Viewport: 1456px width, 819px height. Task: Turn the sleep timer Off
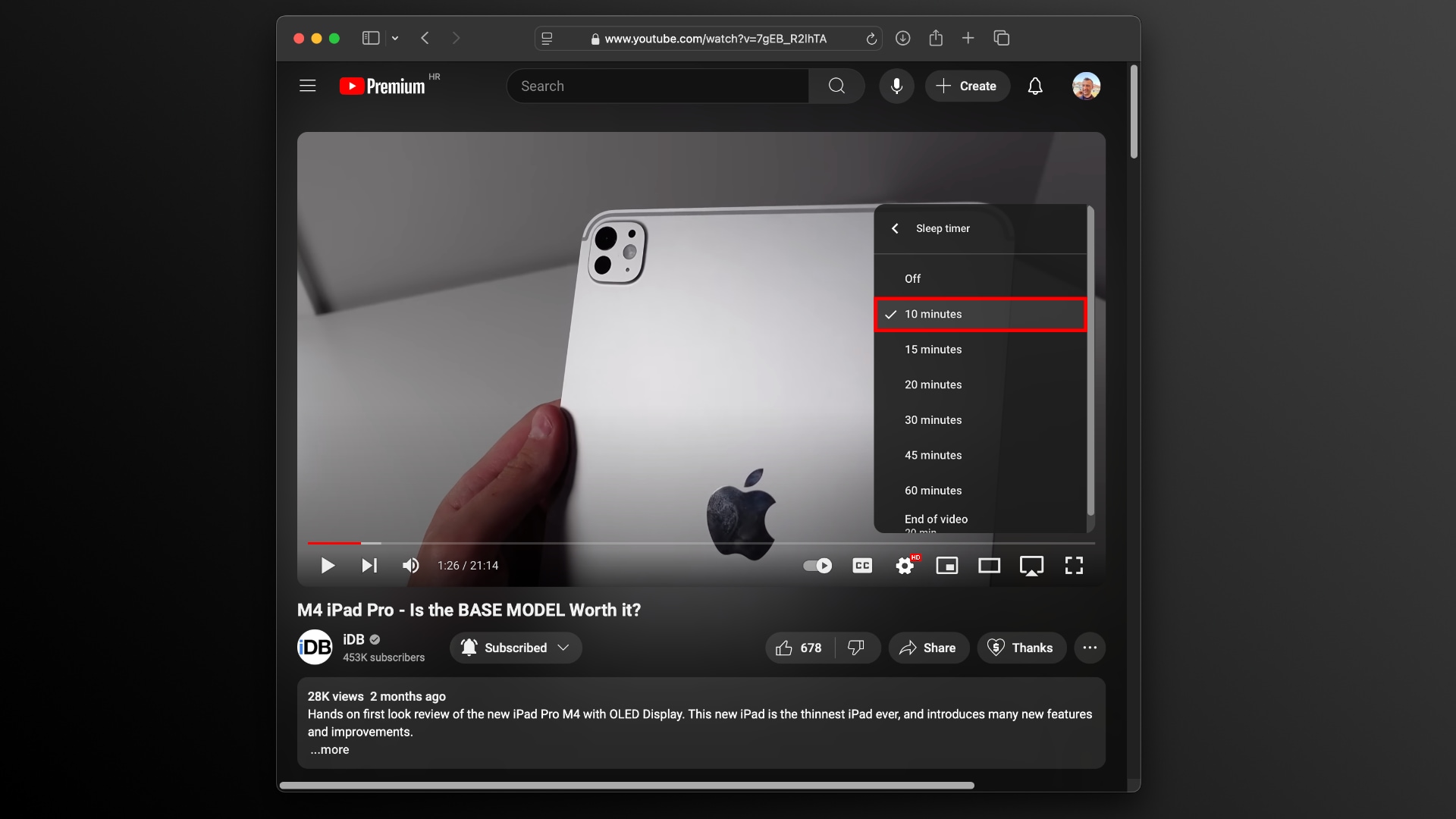point(913,279)
